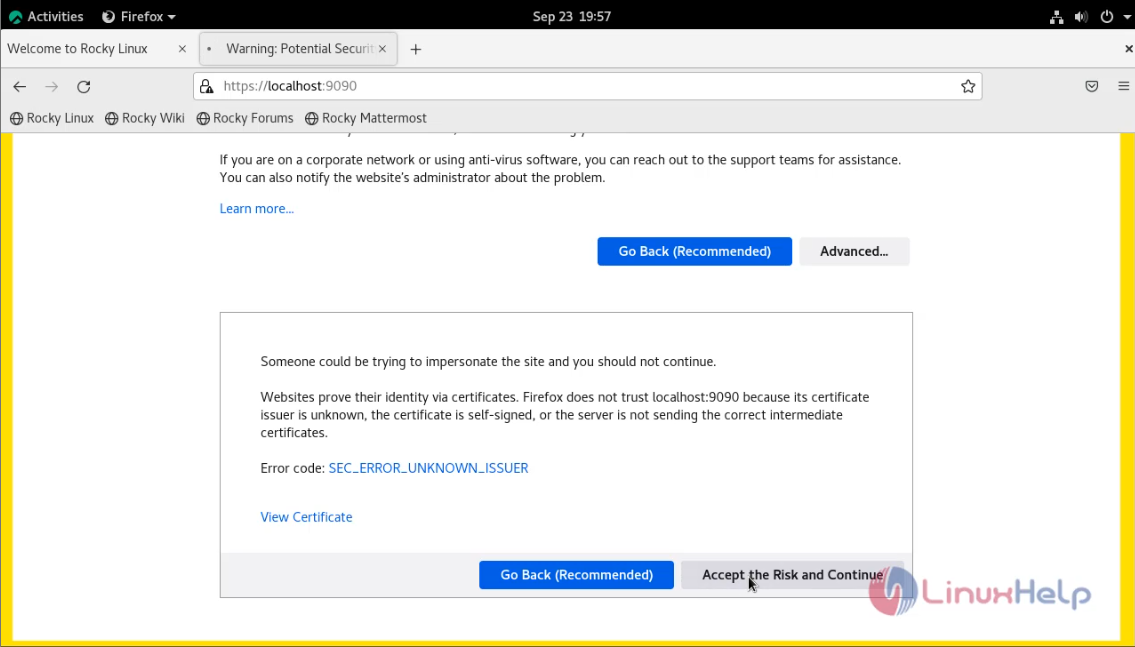Click the "Someone could be trying to impersonate" sentence
This screenshot has height=647, width=1135.
(488, 362)
